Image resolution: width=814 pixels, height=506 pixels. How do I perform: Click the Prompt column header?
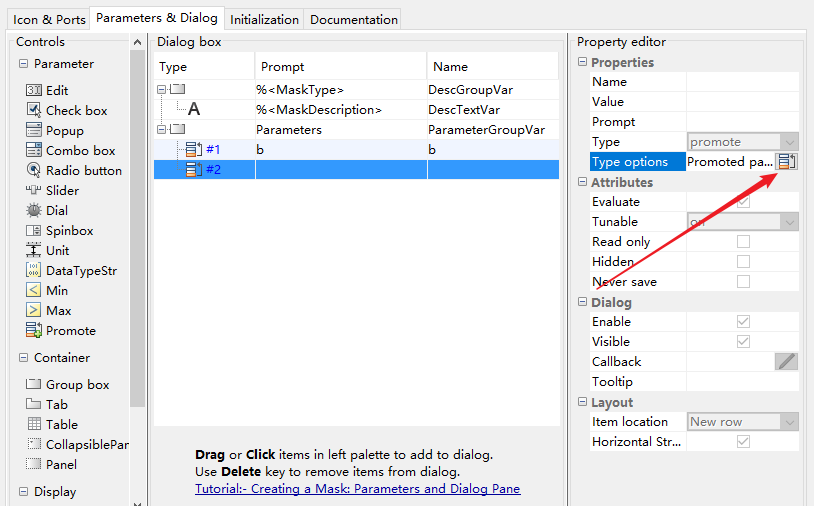[x=341, y=66]
